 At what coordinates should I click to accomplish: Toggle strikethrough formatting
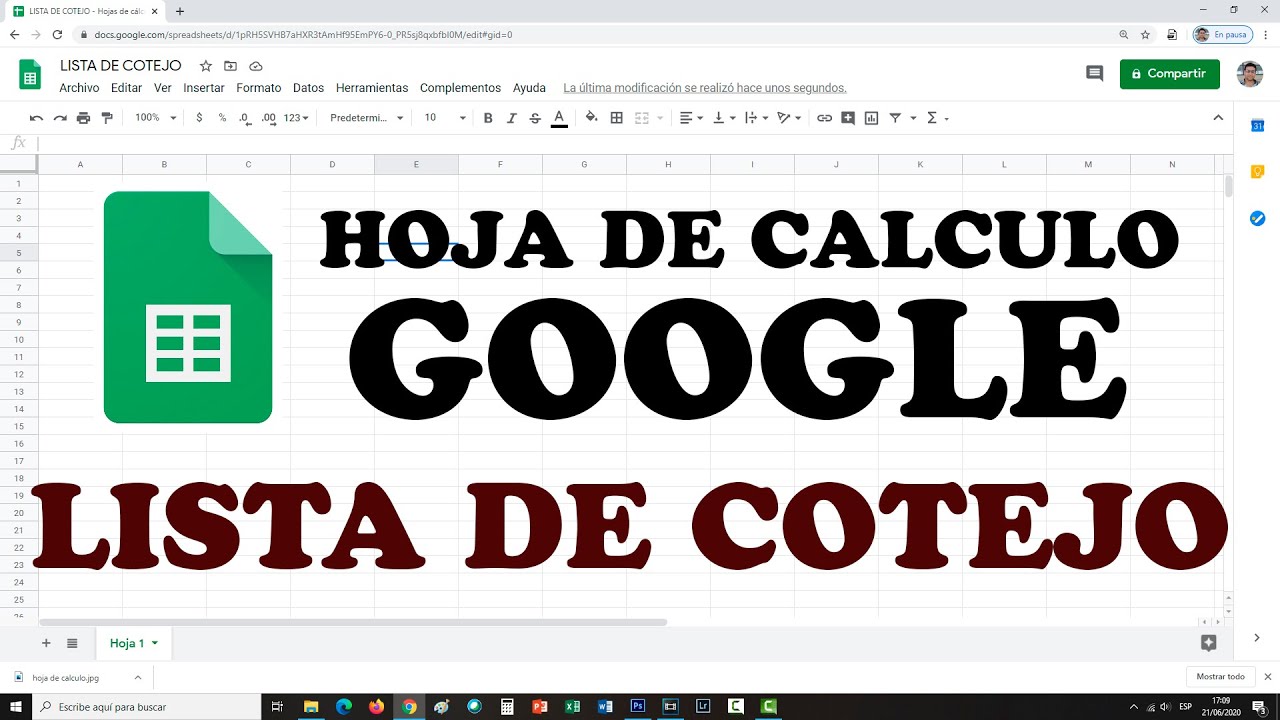pos(535,118)
